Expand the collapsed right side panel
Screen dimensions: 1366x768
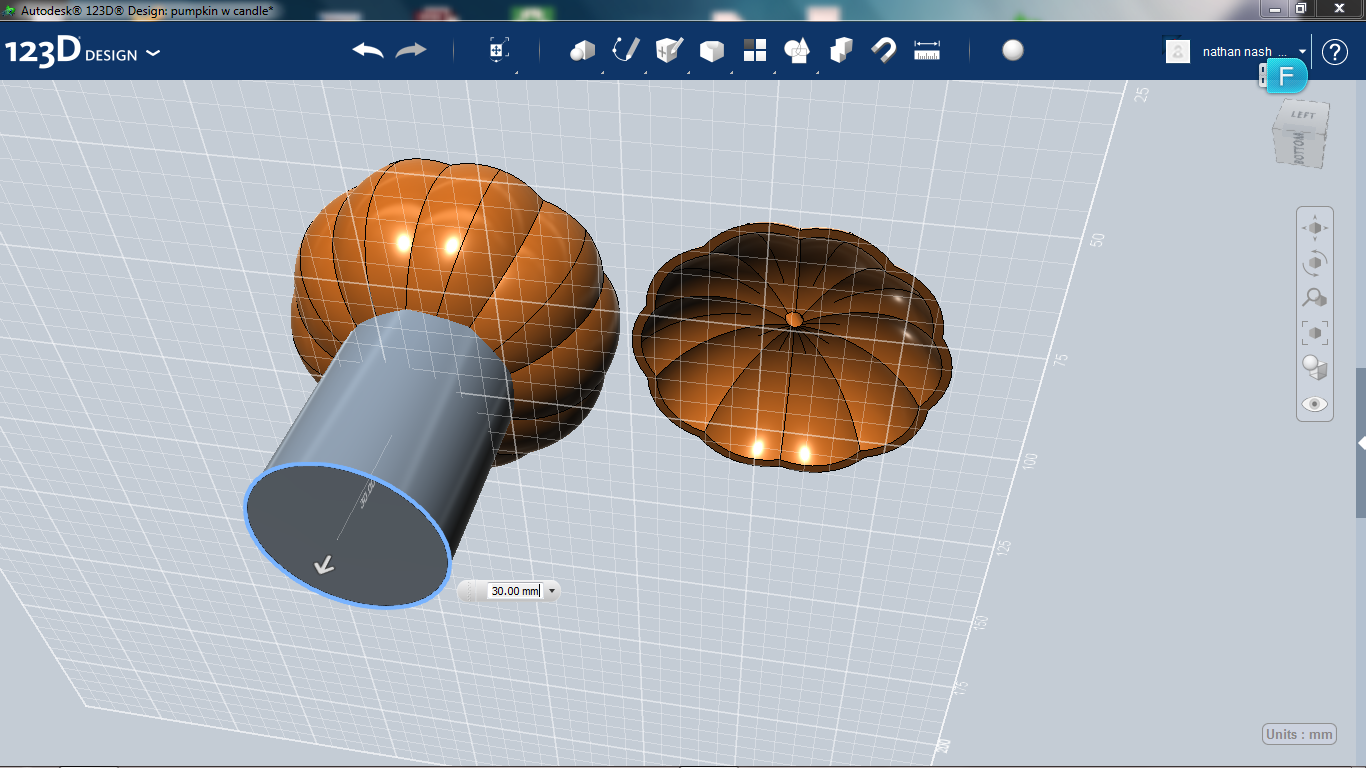click(1361, 442)
